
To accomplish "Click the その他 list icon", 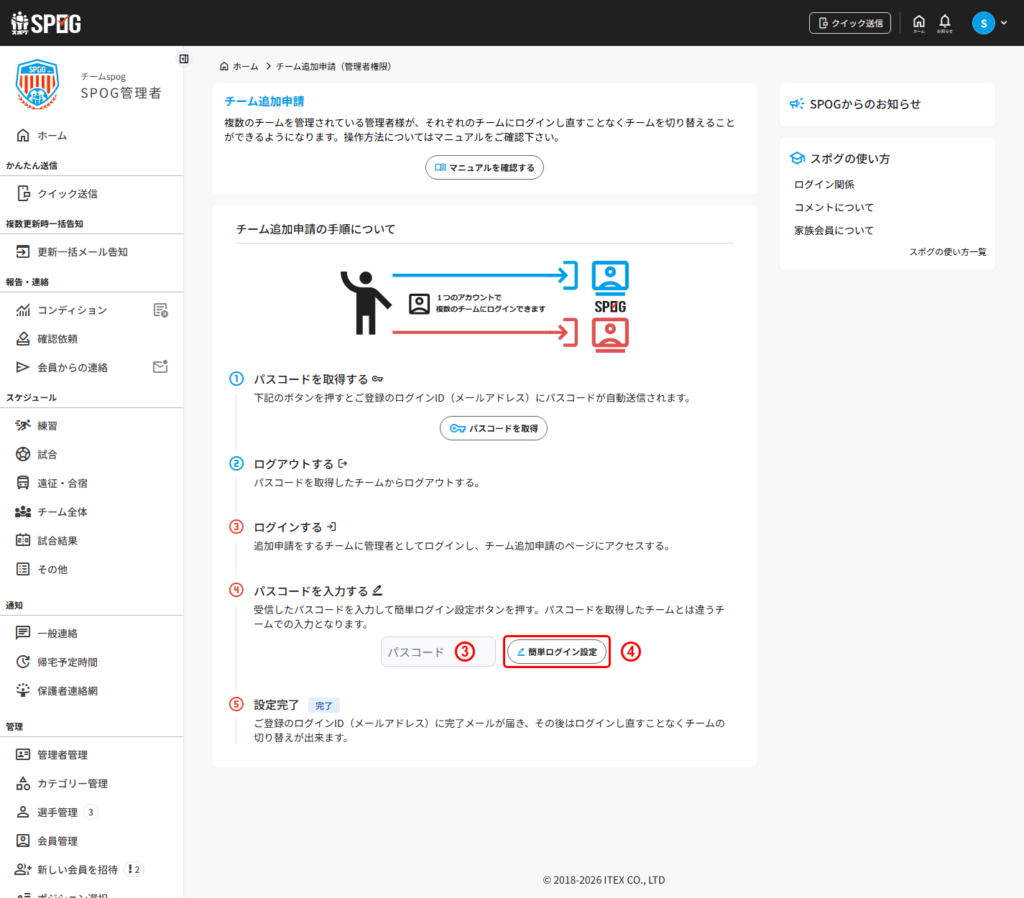I will [x=23, y=569].
